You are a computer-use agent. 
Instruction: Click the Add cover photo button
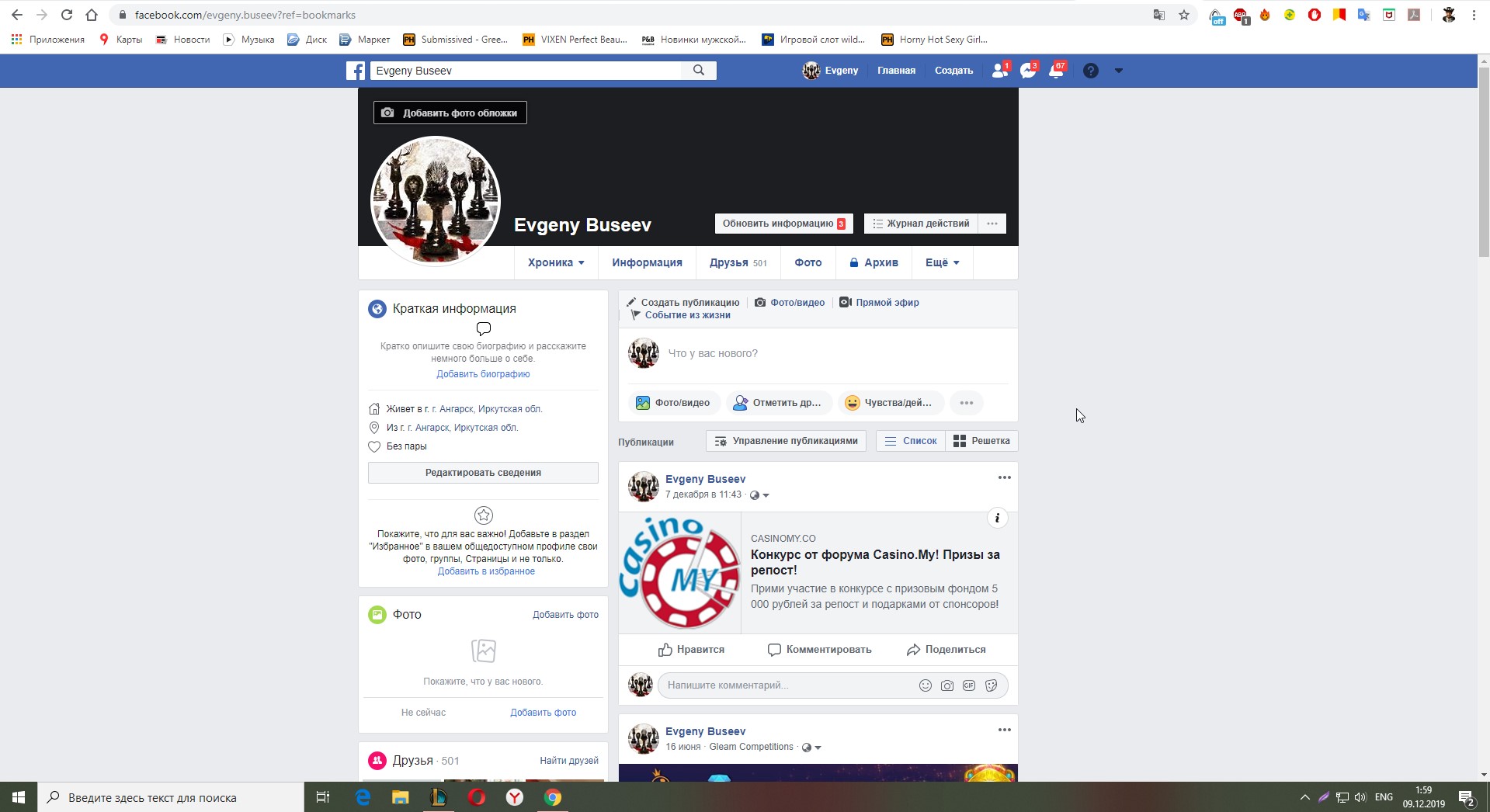pos(450,113)
